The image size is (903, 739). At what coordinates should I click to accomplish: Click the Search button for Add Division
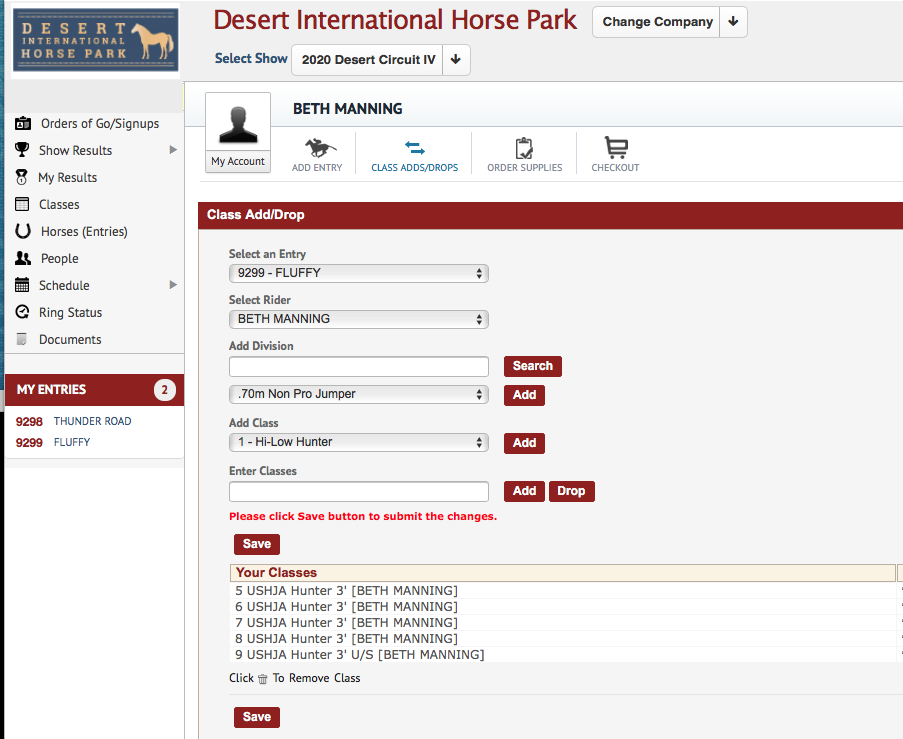[533, 366]
